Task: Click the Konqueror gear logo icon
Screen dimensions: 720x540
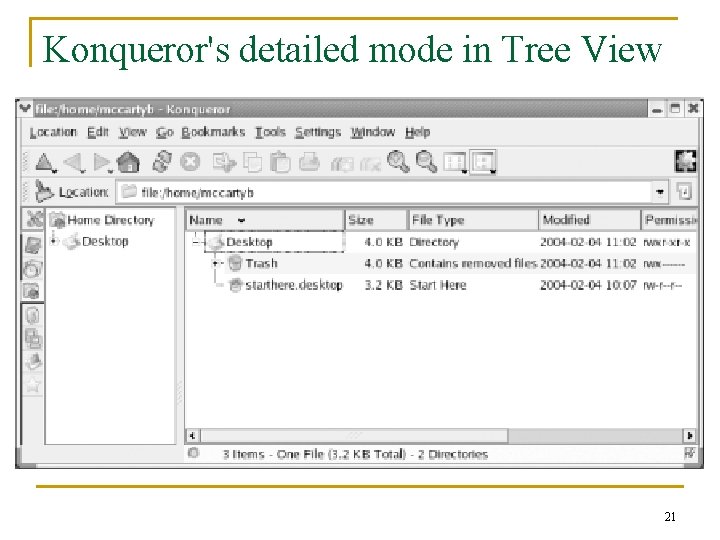Action: click(x=685, y=161)
